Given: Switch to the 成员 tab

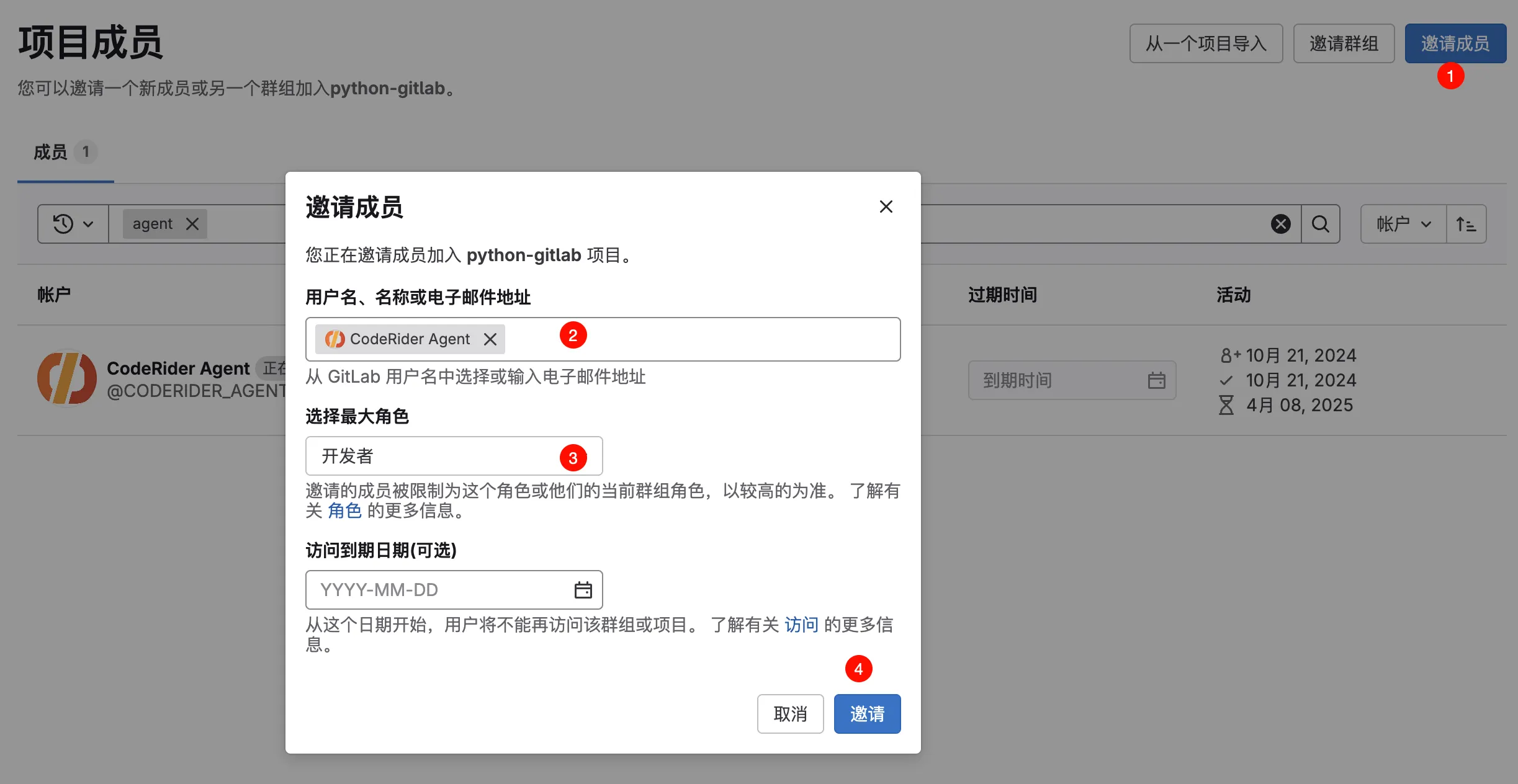Looking at the screenshot, I should tap(51, 152).
